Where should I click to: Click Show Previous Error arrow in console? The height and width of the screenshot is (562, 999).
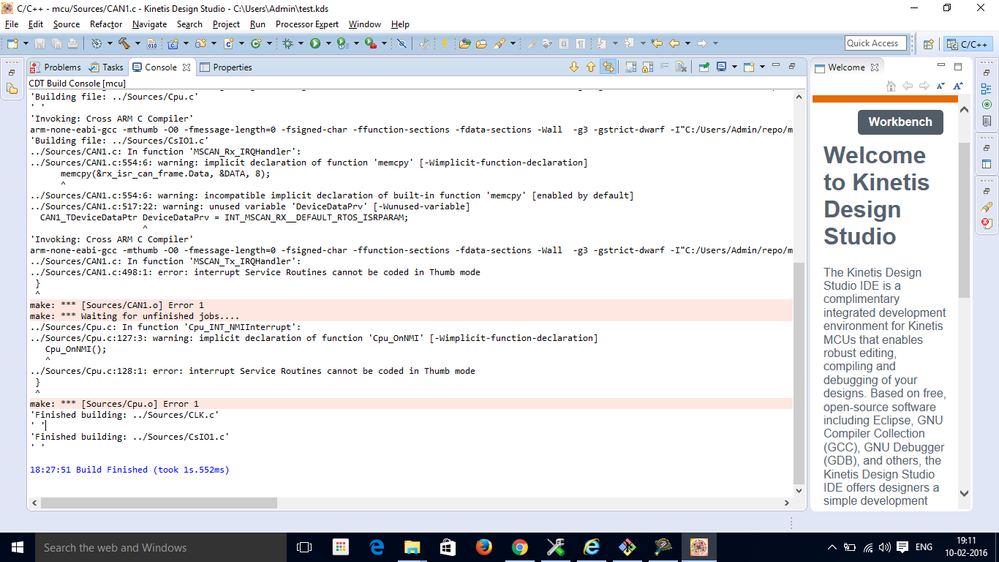(591, 67)
